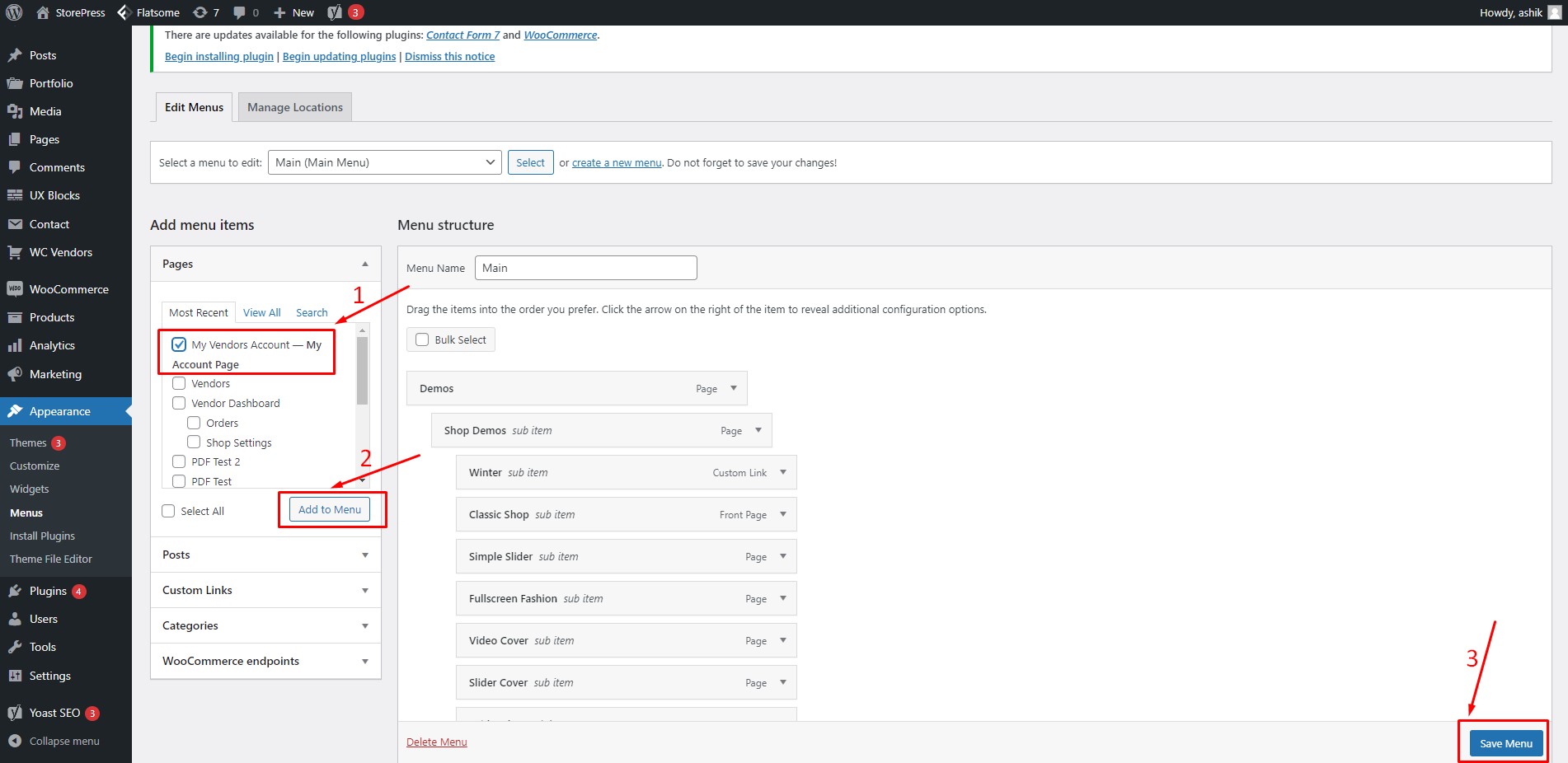The height and width of the screenshot is (763, 1568).
Task: Click the Collapse menu icon
Action: point(15,741)
